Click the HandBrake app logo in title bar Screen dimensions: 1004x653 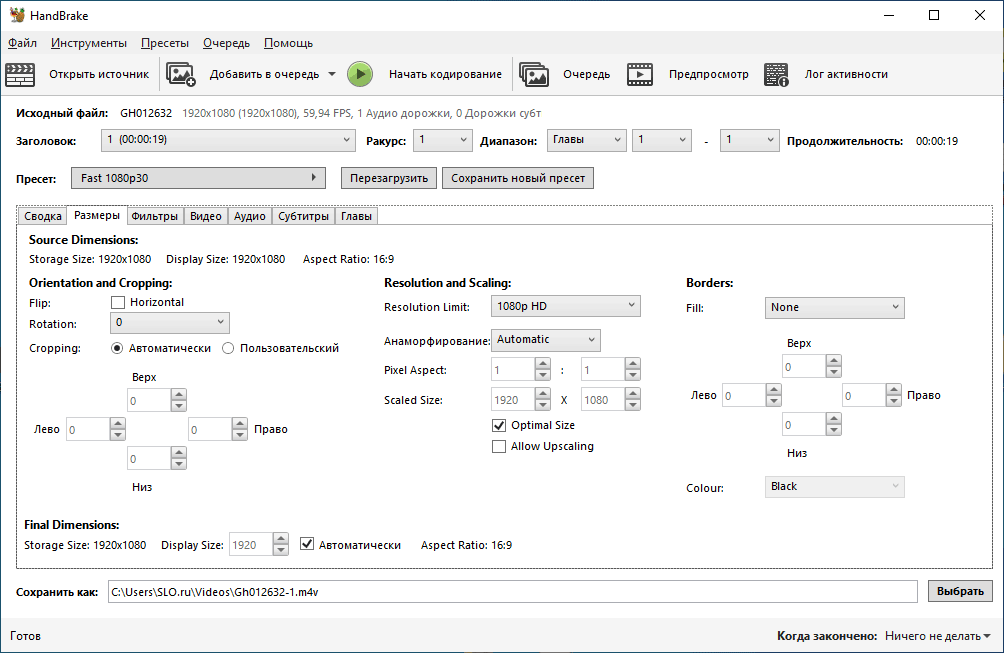pos(17,15)
